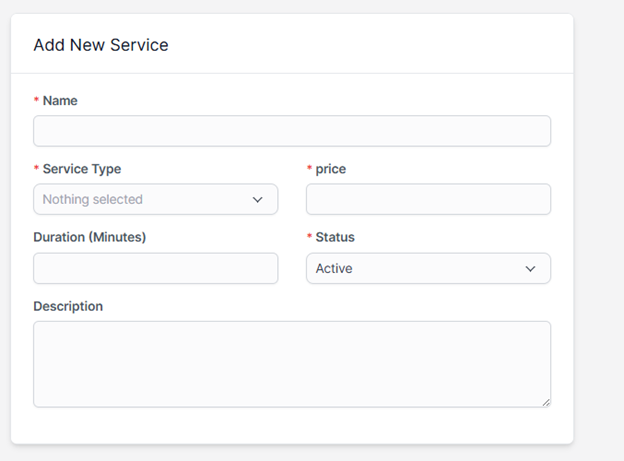Viewport: 624px width, 461px height.
Task: Click the 'Nothing selected' placeholder text
Action: pyautogui.click(x=93, y=199)
